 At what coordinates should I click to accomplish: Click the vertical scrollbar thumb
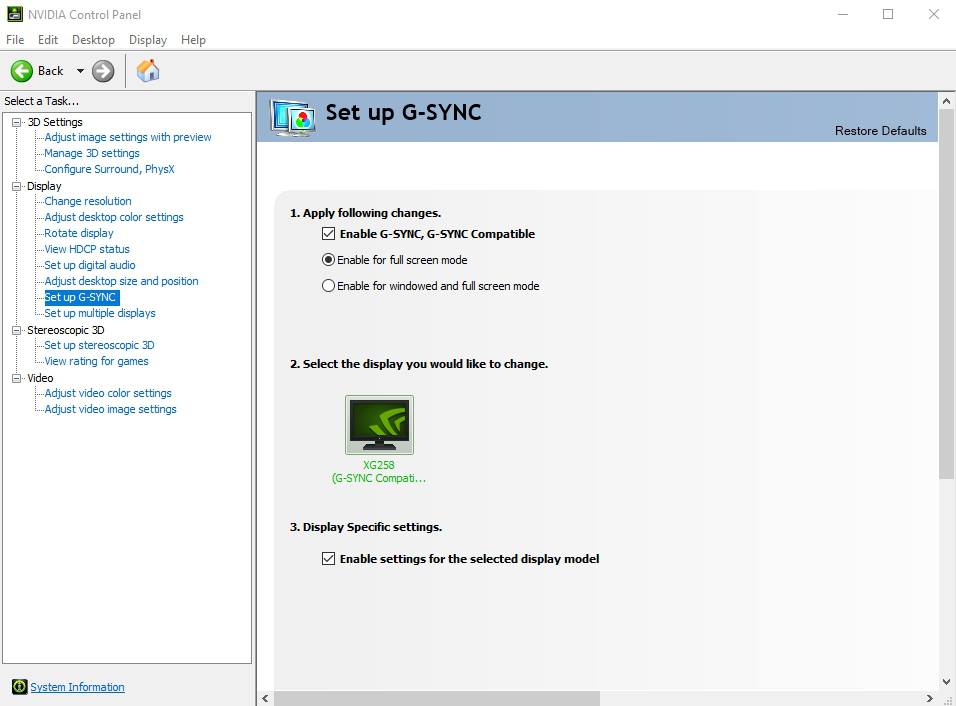pyautogui.click(x=946, y=294)
